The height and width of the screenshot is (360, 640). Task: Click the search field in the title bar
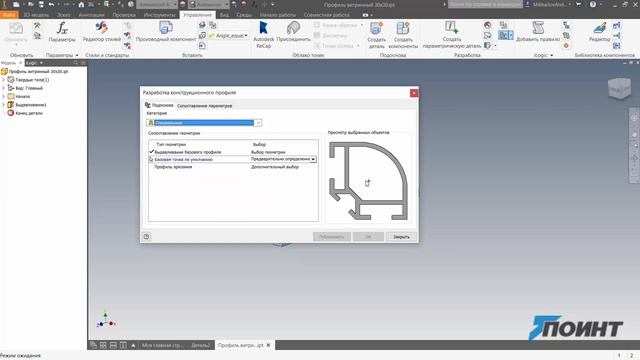pos(485,4)
